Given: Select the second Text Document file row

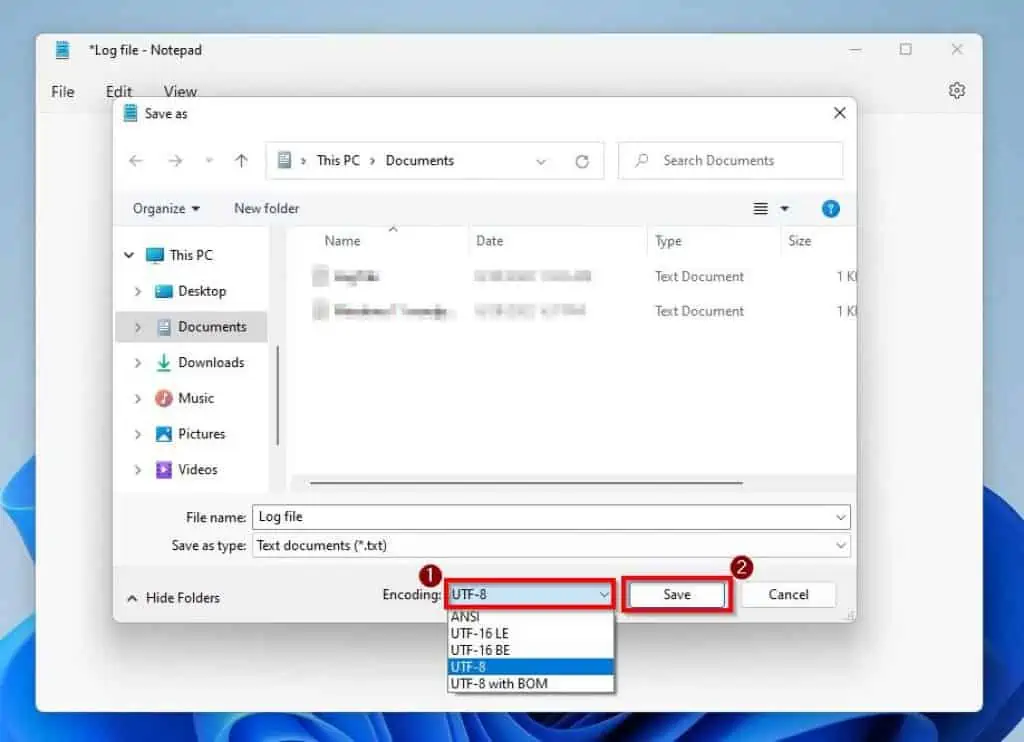Looking at the screenshot, I should [x=583, y=311].
